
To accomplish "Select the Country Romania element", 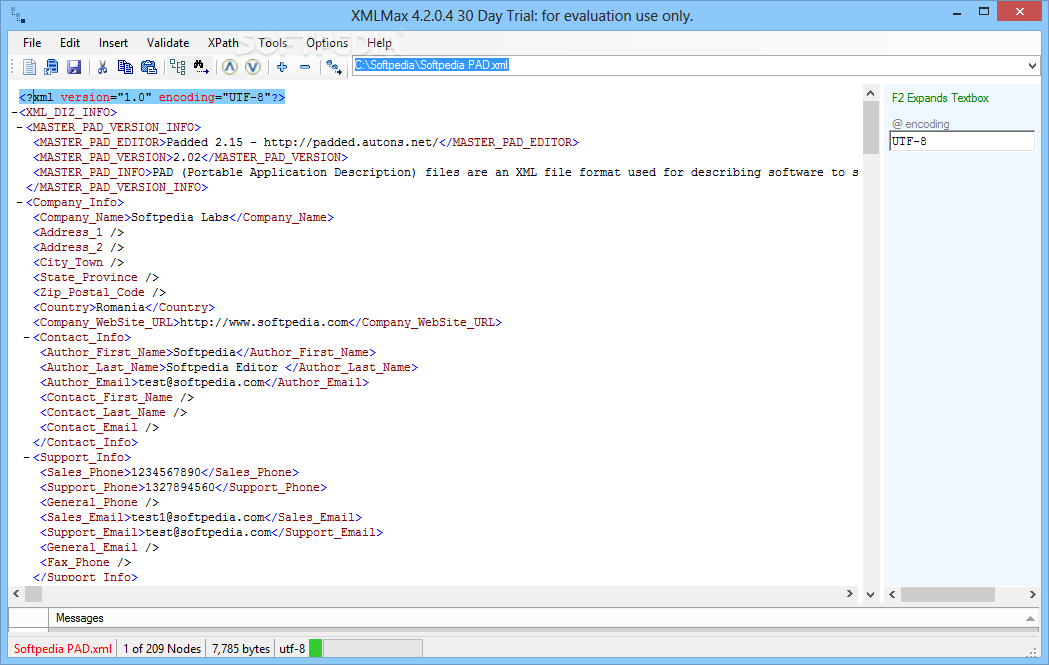I will (x=124, y=307).
